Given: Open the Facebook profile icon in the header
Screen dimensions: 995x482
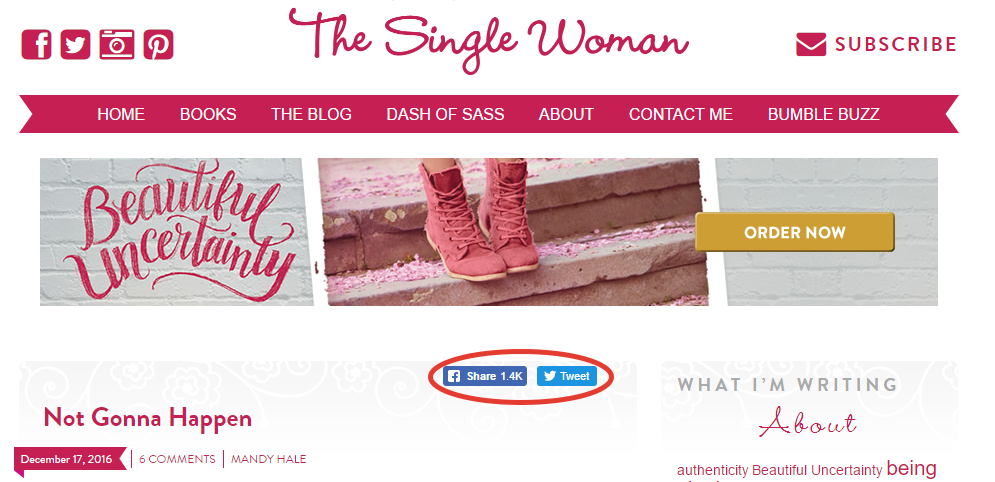Looking at the screenshot, I should coord(36,44).
